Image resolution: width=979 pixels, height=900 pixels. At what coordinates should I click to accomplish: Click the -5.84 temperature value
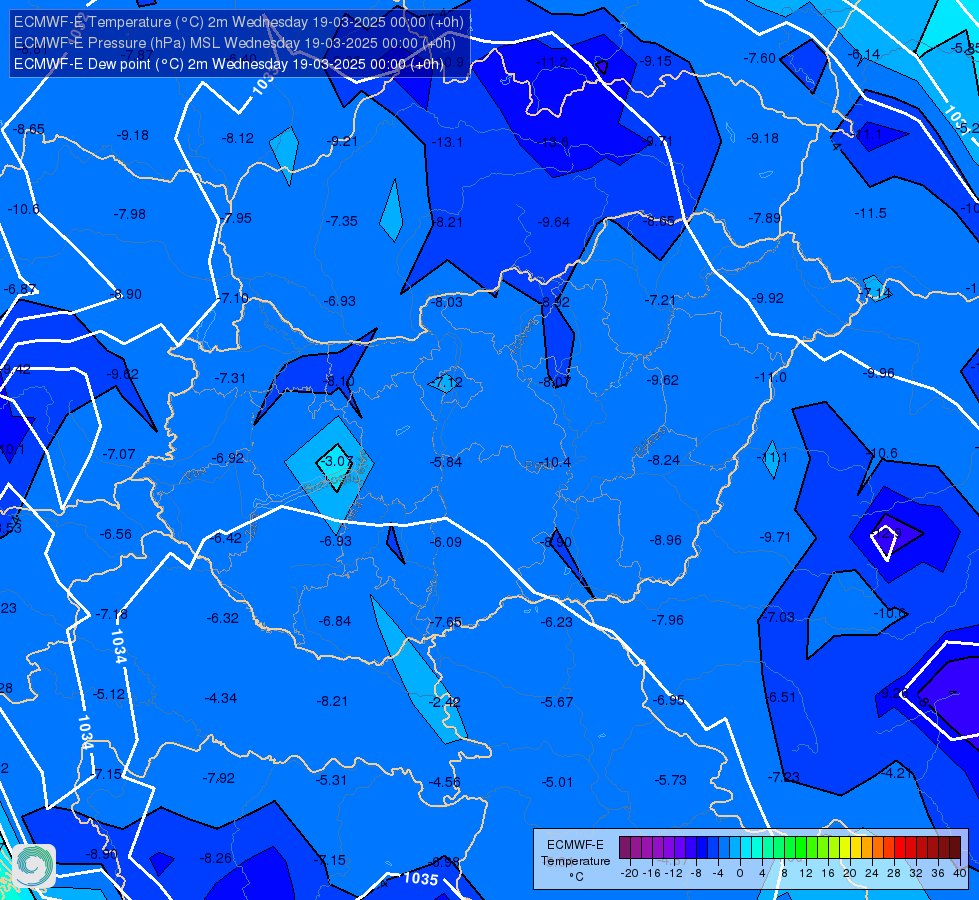click(x=446, y=462)
